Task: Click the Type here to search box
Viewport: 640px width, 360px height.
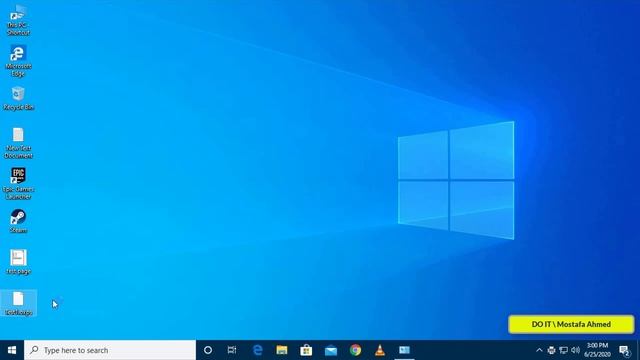Action: [110, 350]
